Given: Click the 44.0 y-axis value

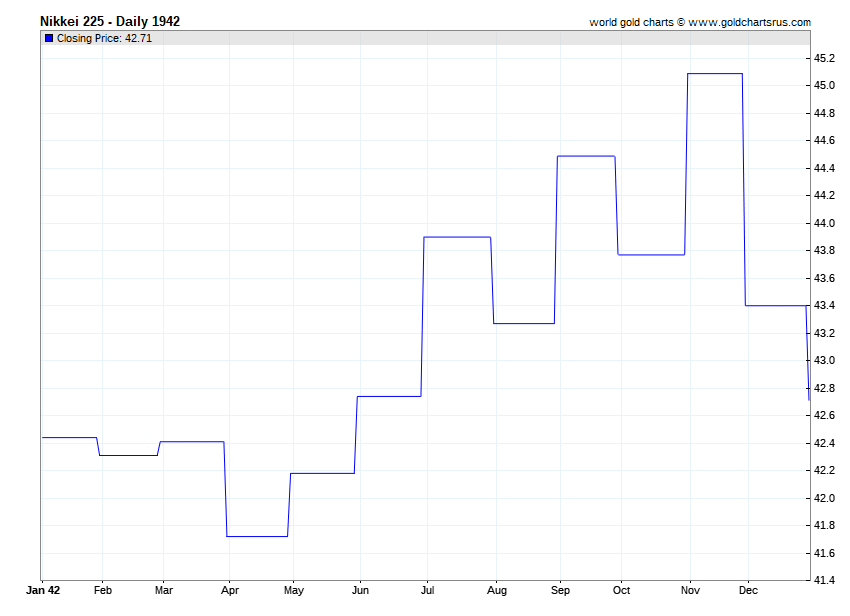Looking at the screenshot, I should [x=824, y=223].
